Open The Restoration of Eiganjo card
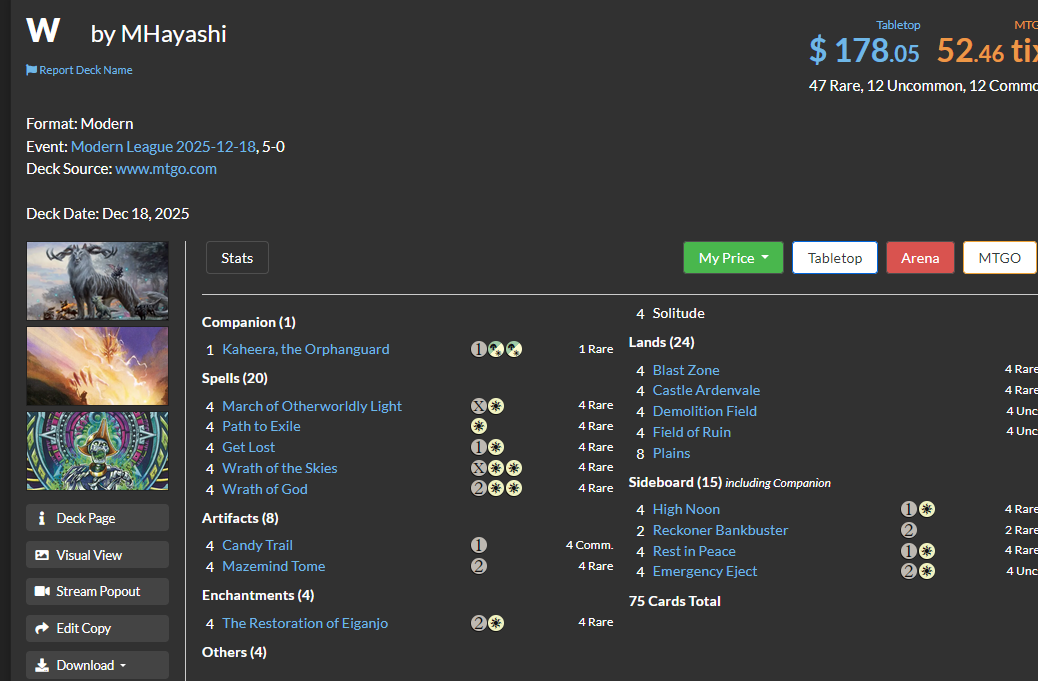1038x681 pixels. point(305,623)
